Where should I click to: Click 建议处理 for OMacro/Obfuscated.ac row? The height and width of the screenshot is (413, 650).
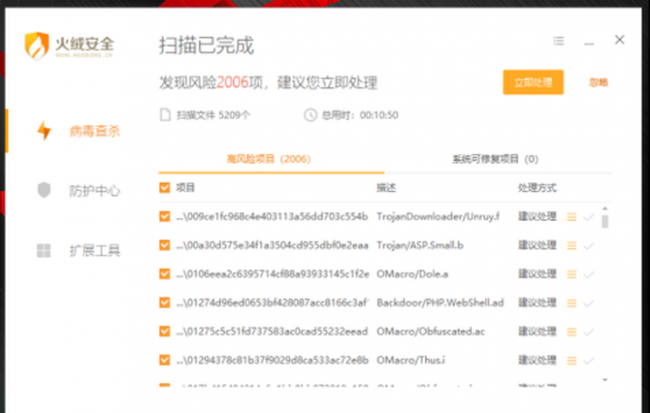537,331
